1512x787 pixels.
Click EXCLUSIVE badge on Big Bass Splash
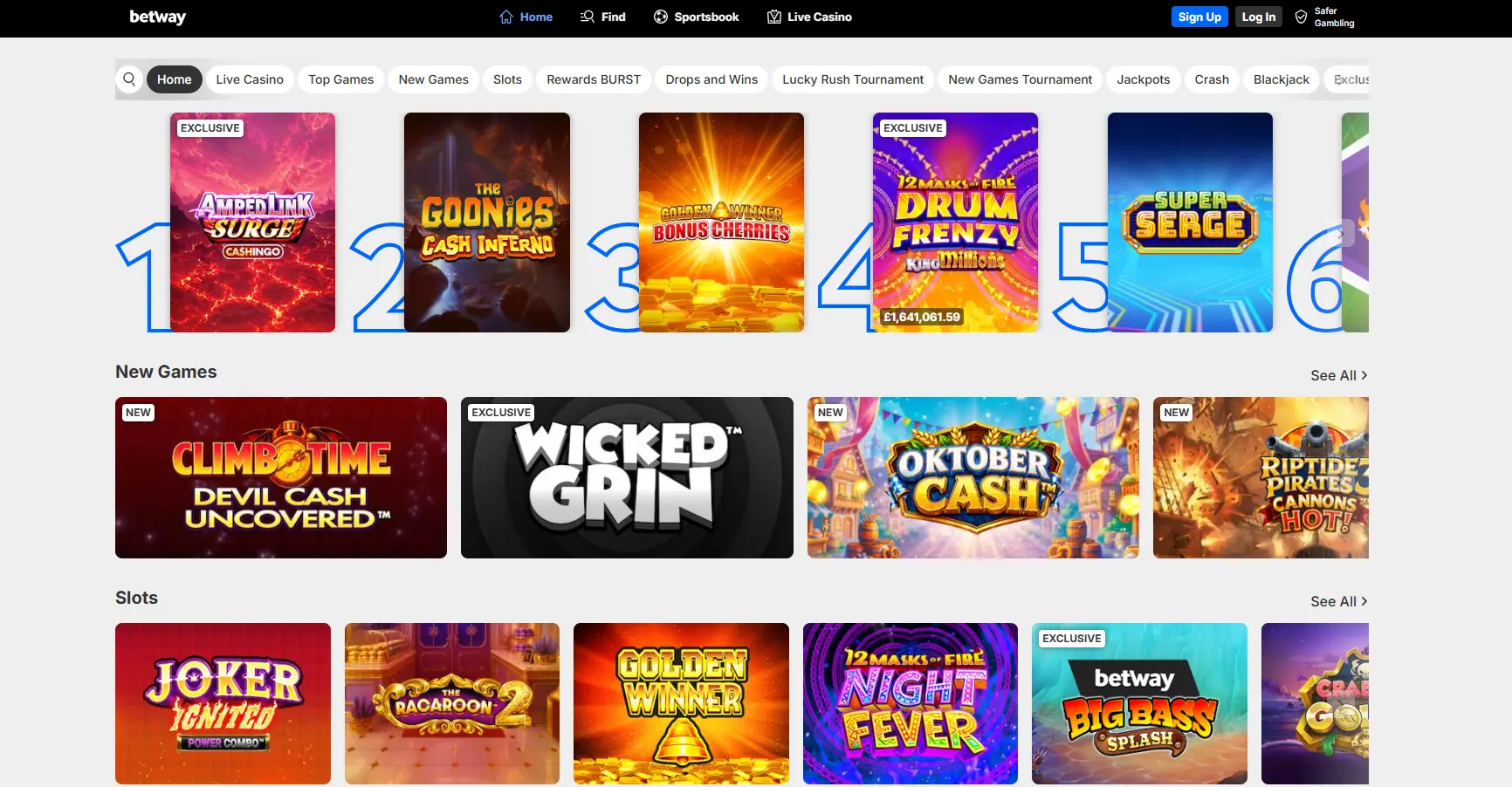pos(1072,639)
